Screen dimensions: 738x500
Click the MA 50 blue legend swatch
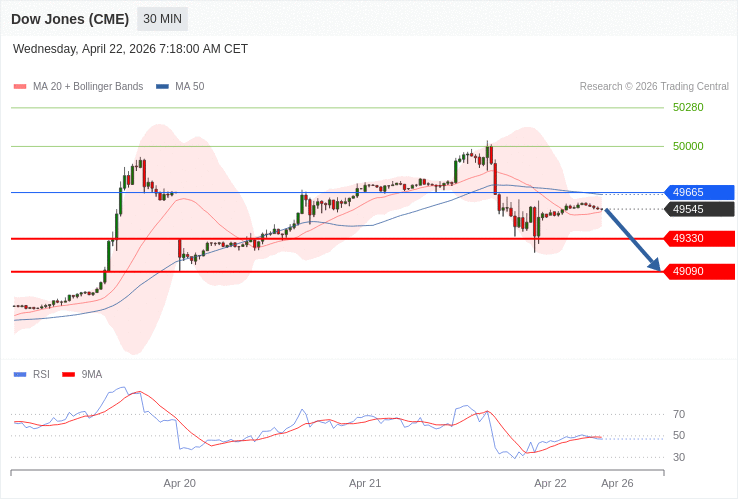162,87
